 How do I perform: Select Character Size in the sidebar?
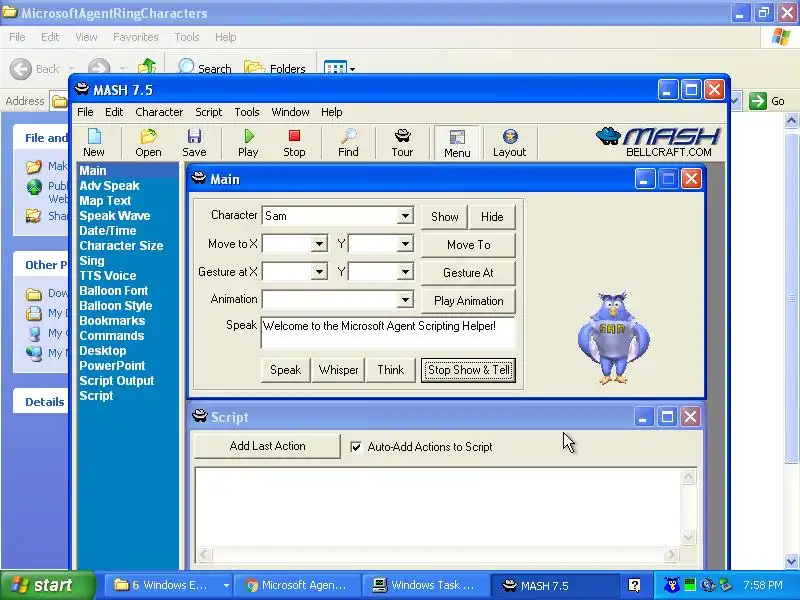click(x=121, y=245)
